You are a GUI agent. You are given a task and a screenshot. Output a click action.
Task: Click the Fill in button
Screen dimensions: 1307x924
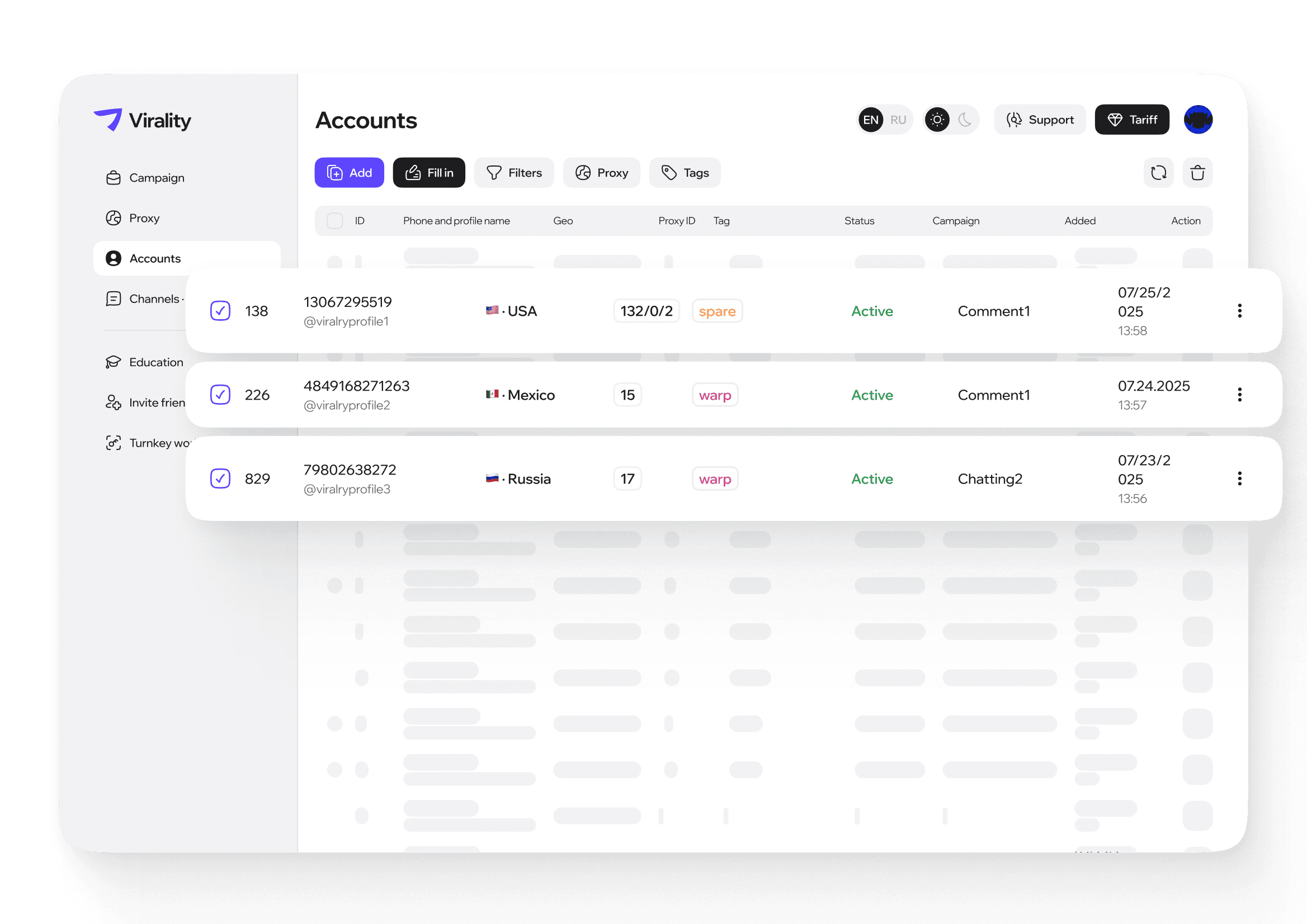point(428,172)
